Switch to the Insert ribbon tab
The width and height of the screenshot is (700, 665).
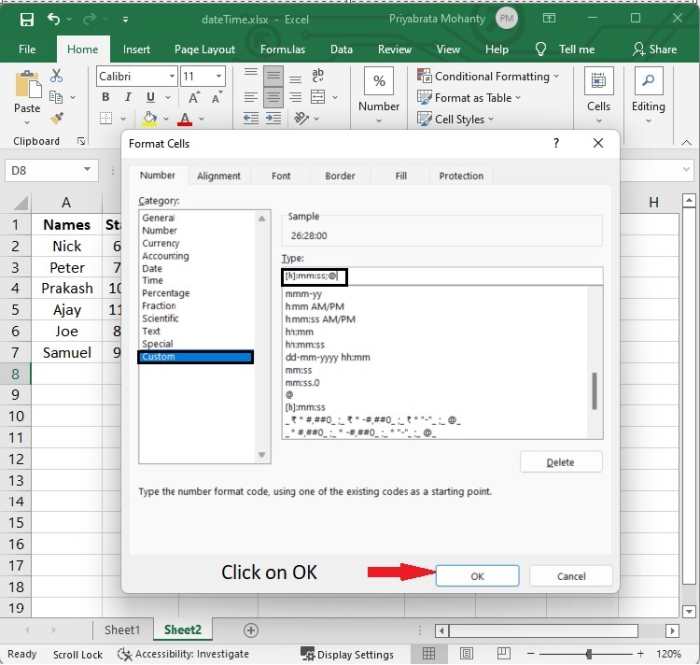click(136, 49)
